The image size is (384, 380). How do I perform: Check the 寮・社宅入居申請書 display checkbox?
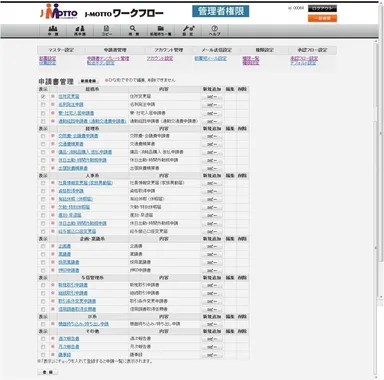point(43,113)
